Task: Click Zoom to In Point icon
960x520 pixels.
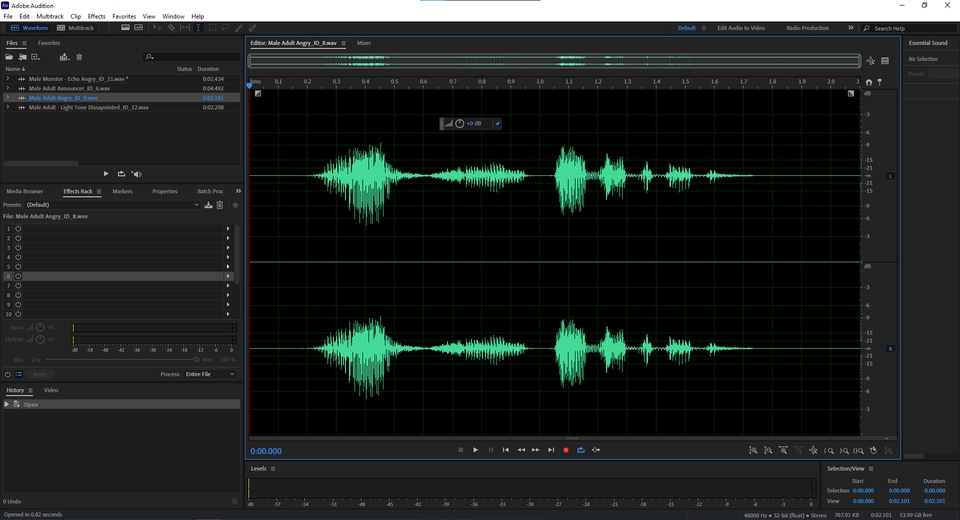Action: tap(829, 451)
